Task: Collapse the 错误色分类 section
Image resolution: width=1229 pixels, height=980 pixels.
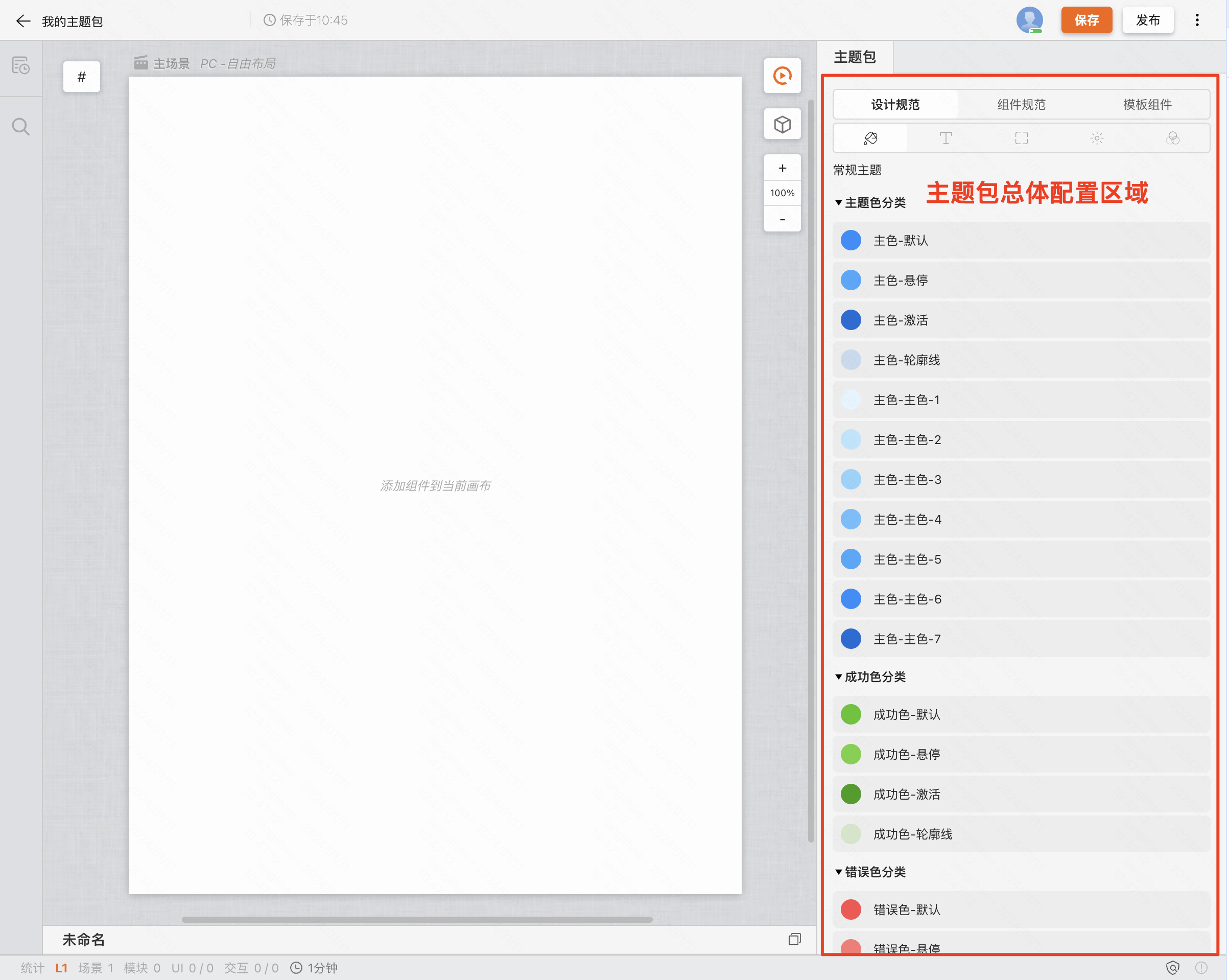Action: tap(838, 872)
